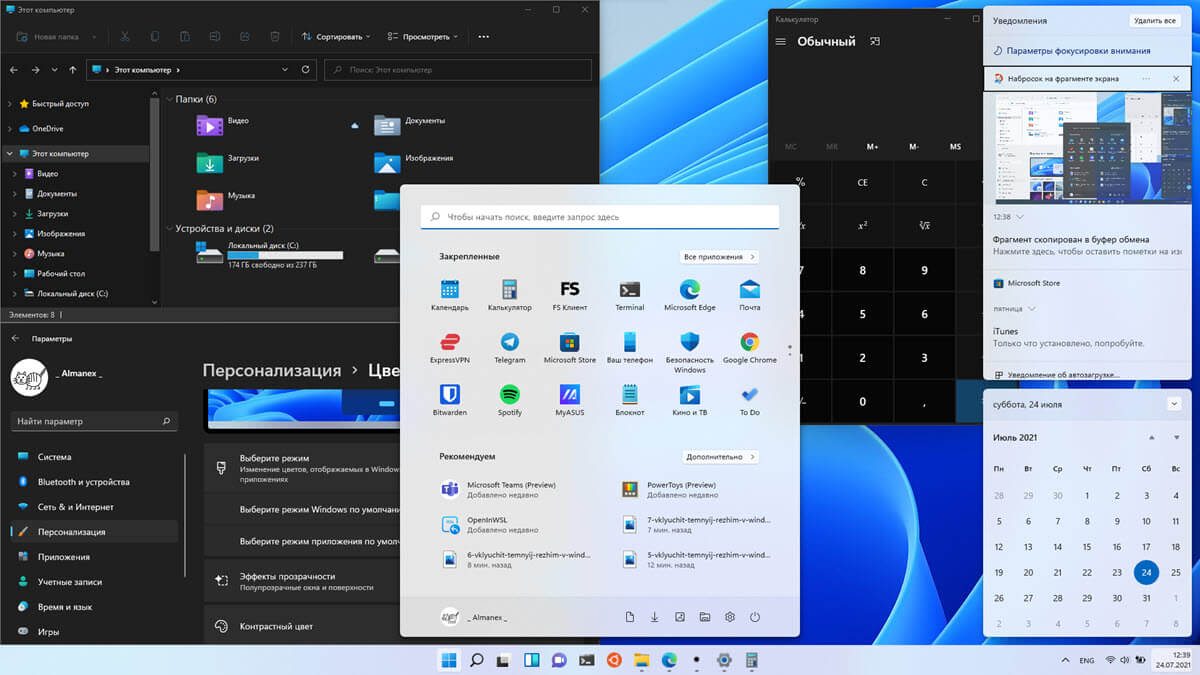Screen dimensions: 1200x675
Task: Launch Spotify from pinned apps
Action: (x=510, y=399)
